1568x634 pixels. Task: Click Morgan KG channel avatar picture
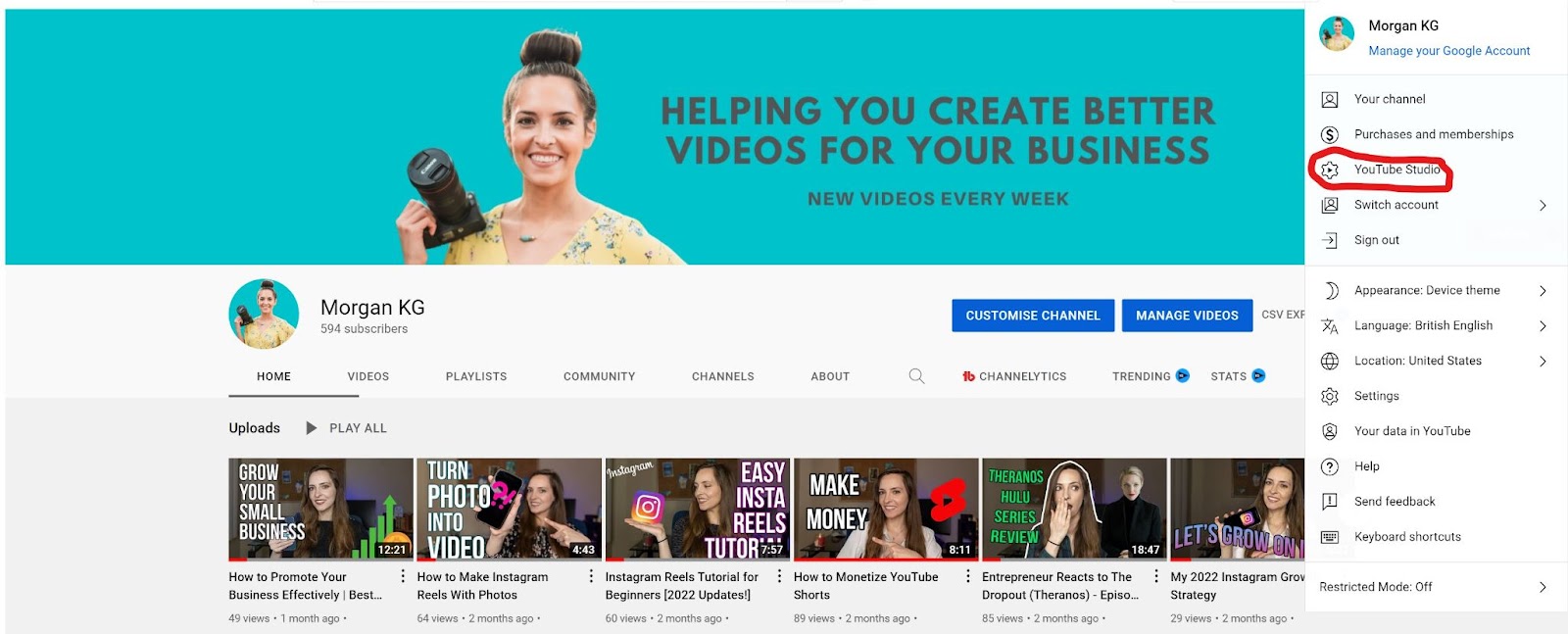click(264, 314)
